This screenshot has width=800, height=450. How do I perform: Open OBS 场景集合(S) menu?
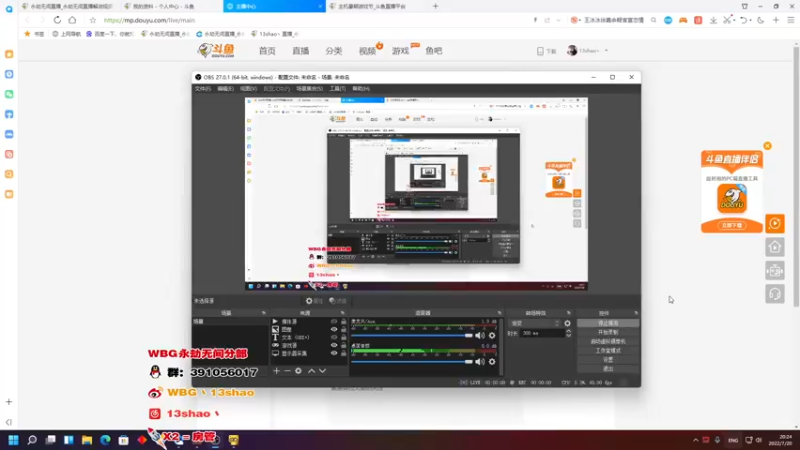309,89
